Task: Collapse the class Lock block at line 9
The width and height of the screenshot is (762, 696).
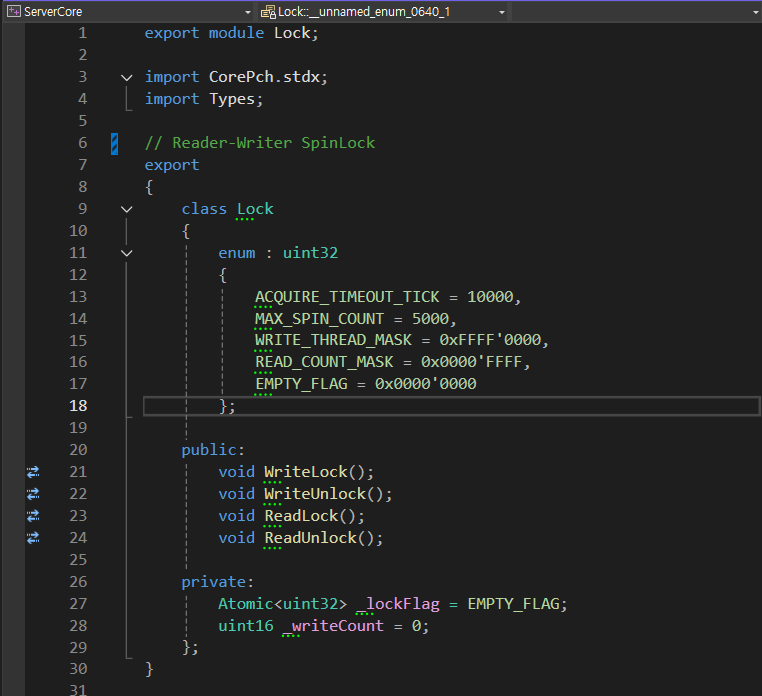Action: click(126, 209)
